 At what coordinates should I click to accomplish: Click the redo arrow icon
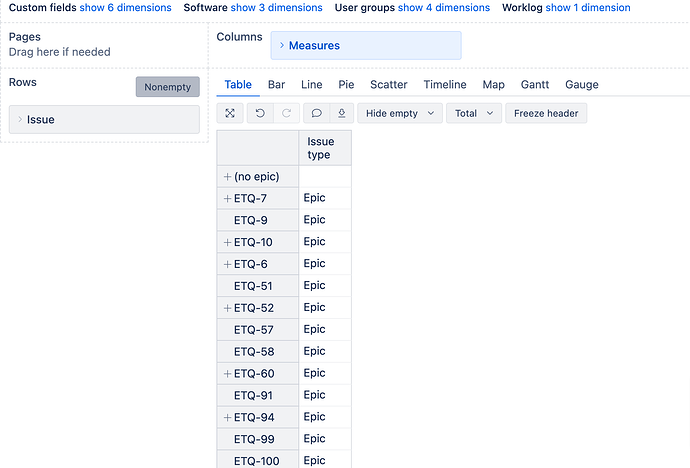(285, 113)
